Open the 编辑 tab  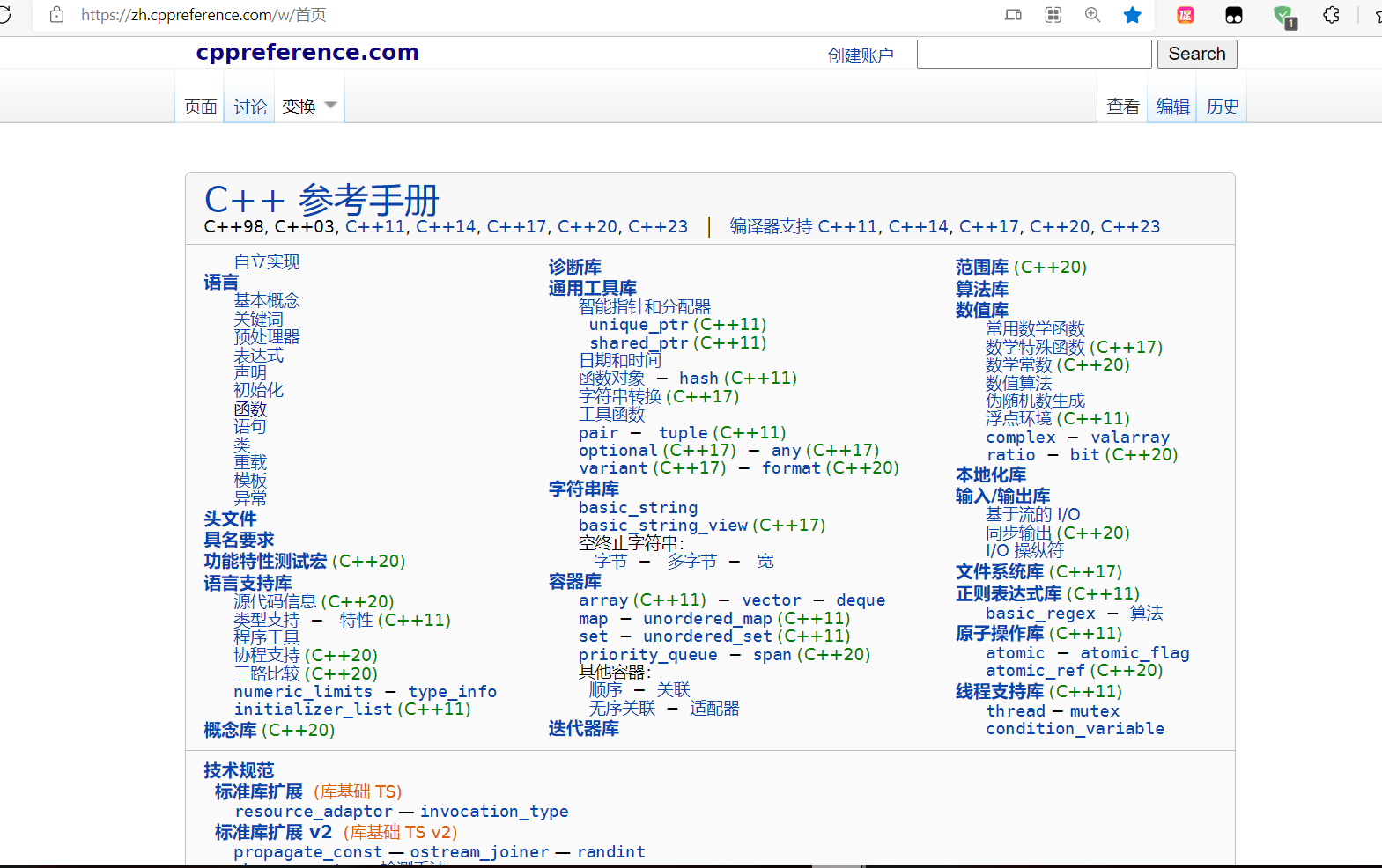(x=1173, y=107)
